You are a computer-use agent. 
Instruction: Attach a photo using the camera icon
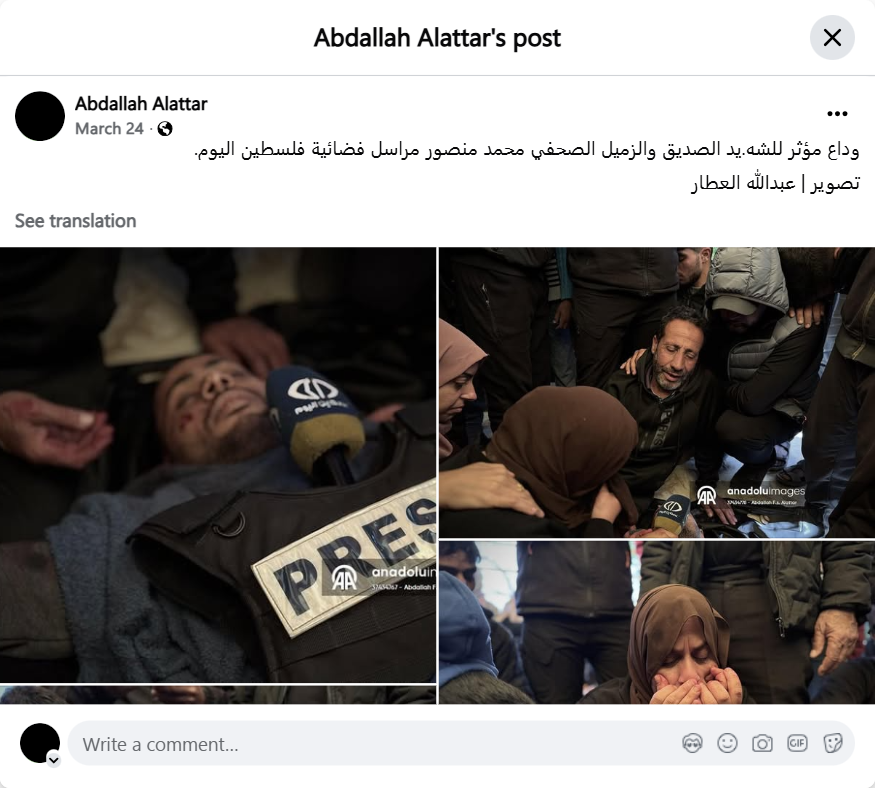coord(762,743)
